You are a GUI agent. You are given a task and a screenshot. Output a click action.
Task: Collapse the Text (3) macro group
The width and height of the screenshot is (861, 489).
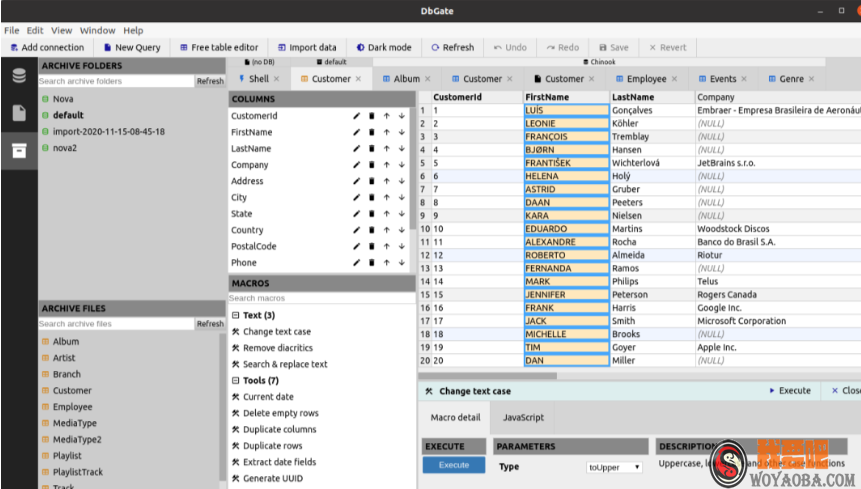[235, 315]
